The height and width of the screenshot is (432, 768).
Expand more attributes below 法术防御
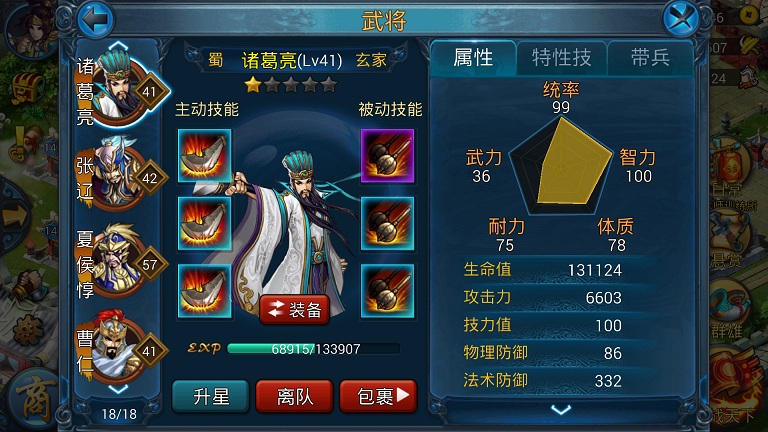(x=561, y=409)
